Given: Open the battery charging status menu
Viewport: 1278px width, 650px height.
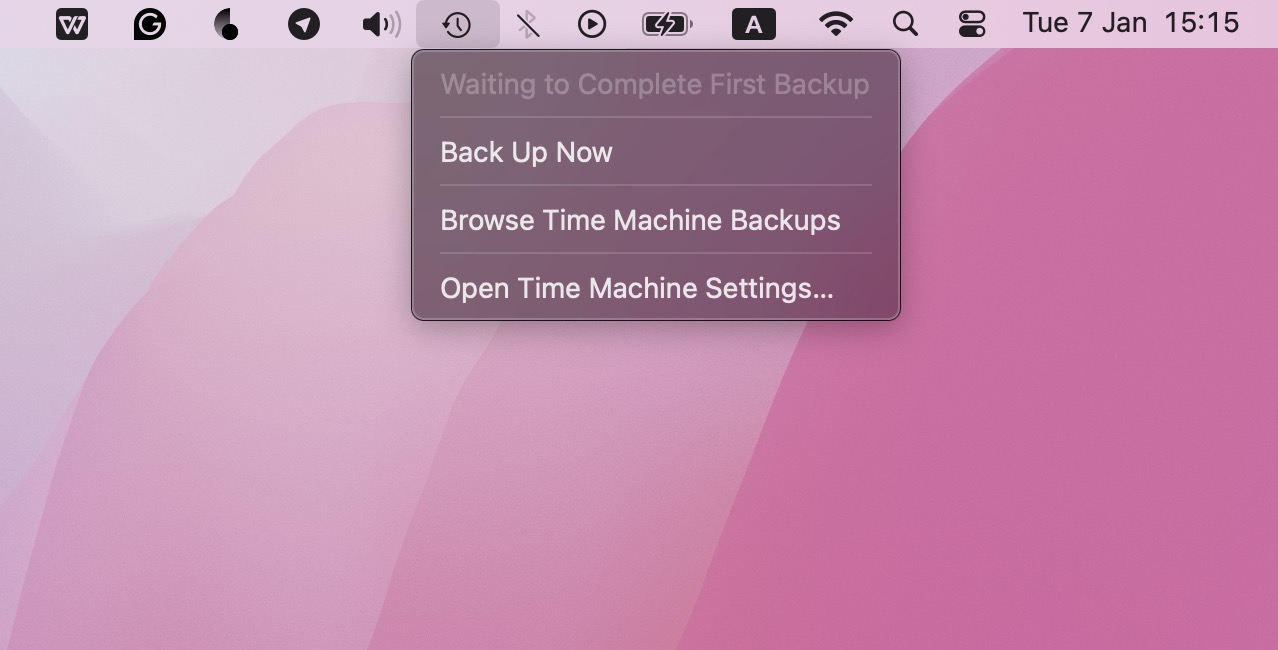Looking at the screenshot, I should 666,24.
